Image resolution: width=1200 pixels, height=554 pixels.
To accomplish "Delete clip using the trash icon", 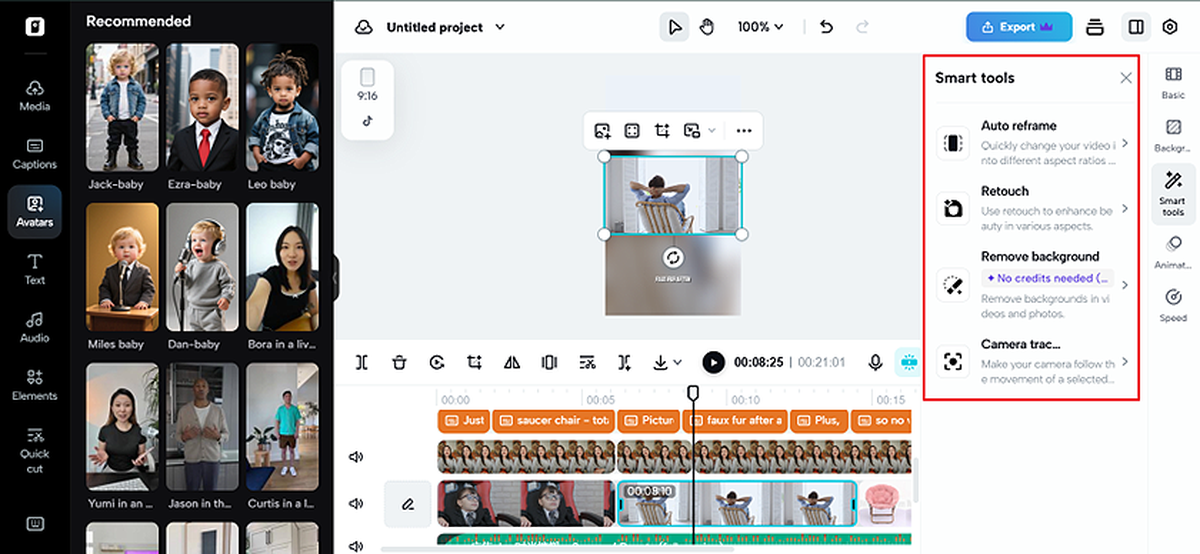I will [x=399, y=362].
